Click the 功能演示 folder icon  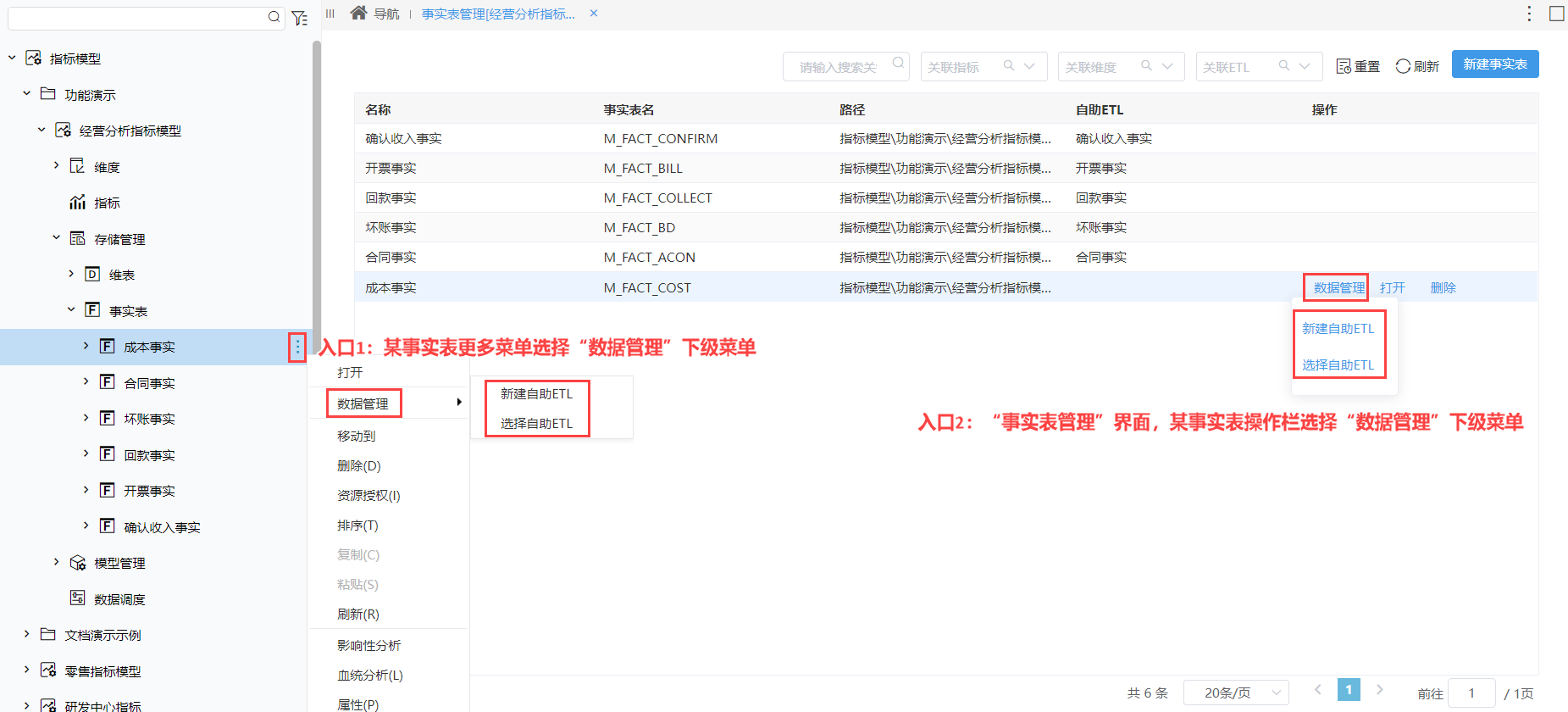[x=48, y=94]
